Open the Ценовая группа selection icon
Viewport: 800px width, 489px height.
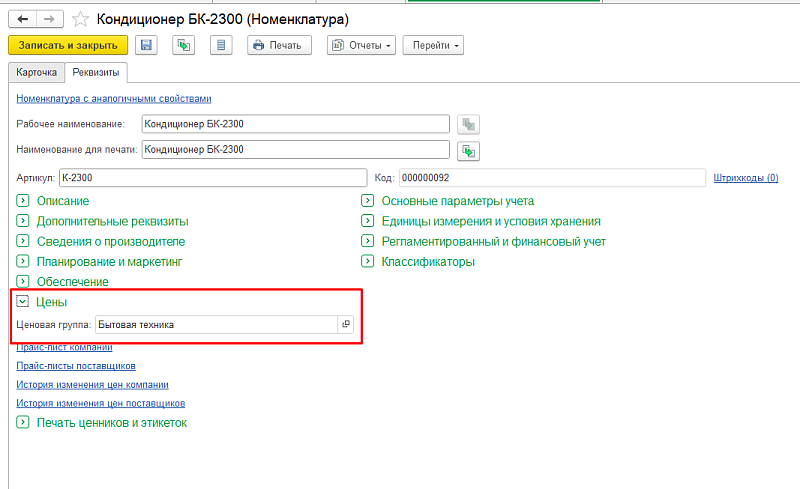tap(346, 324)
